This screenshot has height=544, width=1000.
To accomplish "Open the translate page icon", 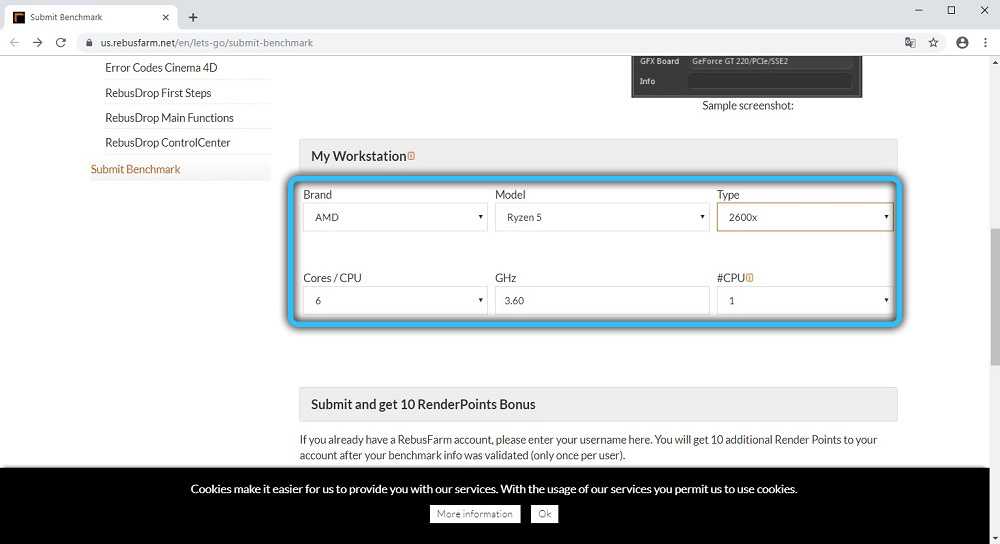I will tap(910, 43).
